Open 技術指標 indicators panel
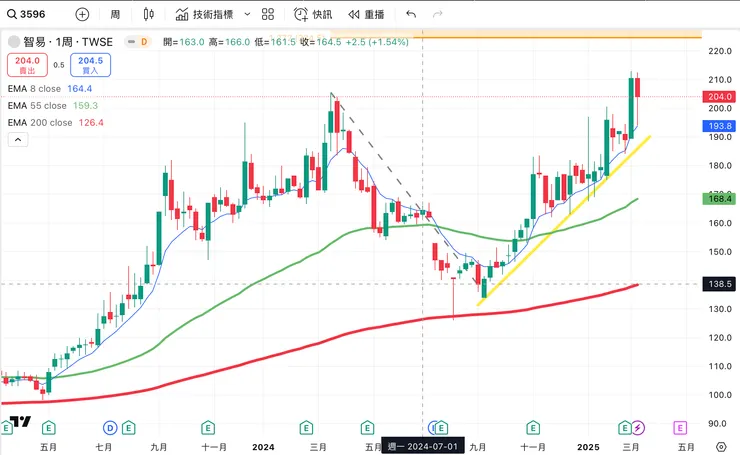Viewport: 740px width, 455px height. tap(204, 14)
